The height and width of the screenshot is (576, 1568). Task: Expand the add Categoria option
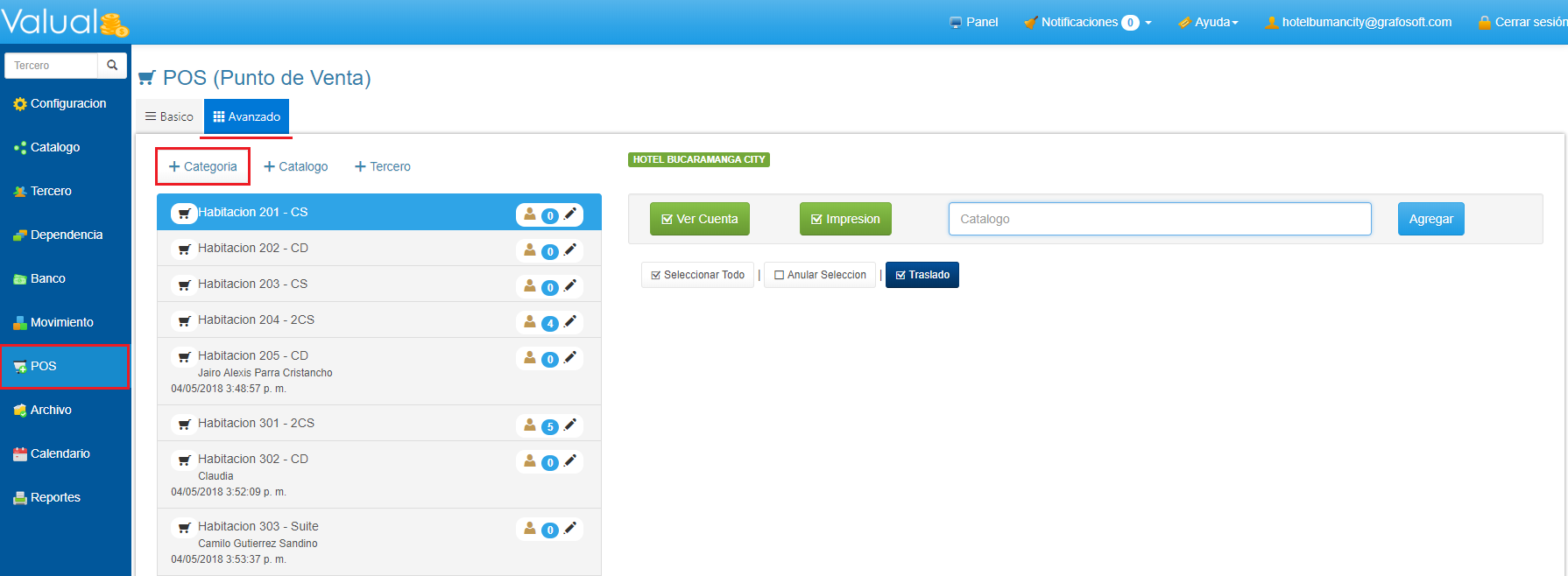202,166
